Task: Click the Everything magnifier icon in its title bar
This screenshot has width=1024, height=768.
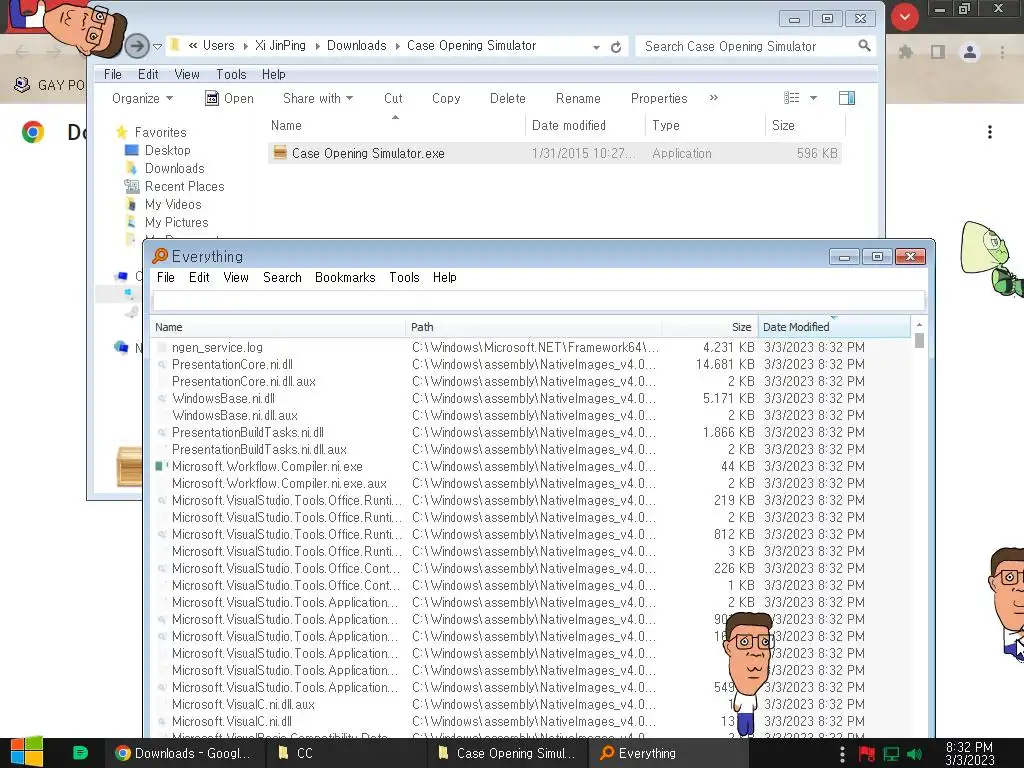Action: pos(160,256)
